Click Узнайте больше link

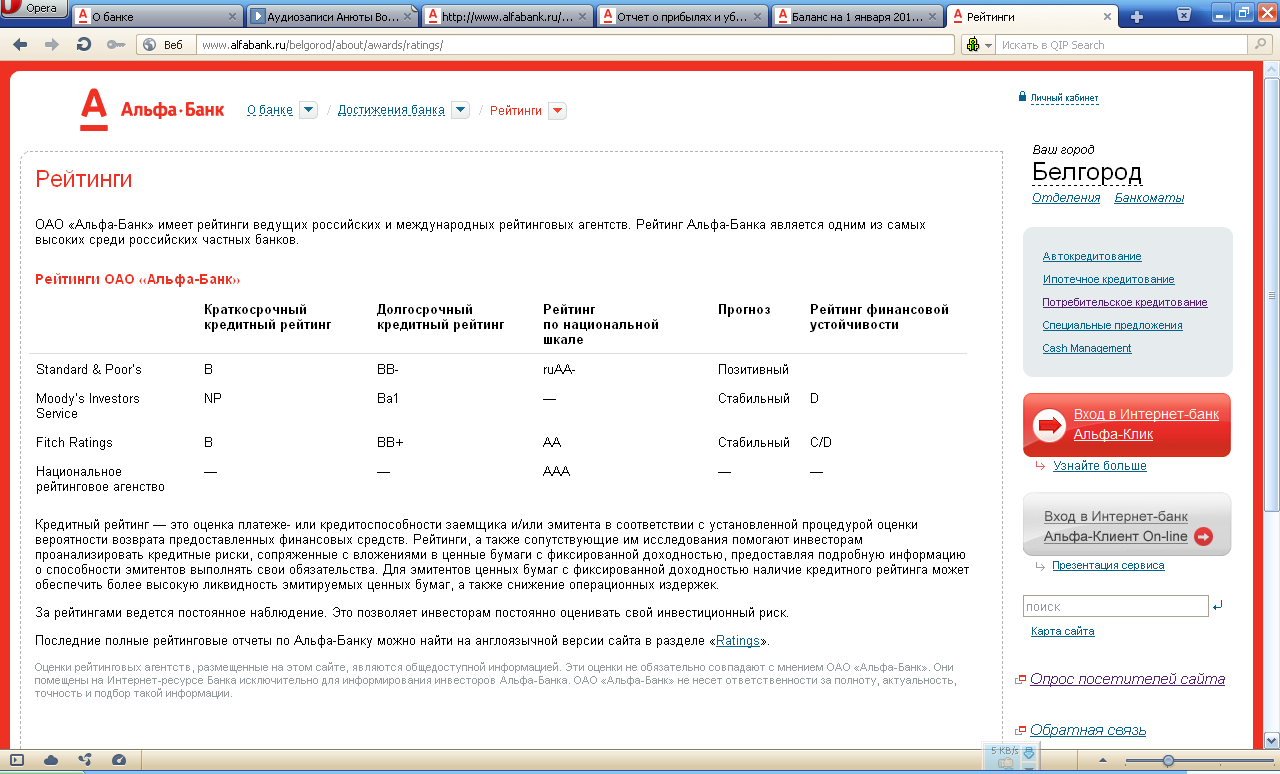[1100, 466]
